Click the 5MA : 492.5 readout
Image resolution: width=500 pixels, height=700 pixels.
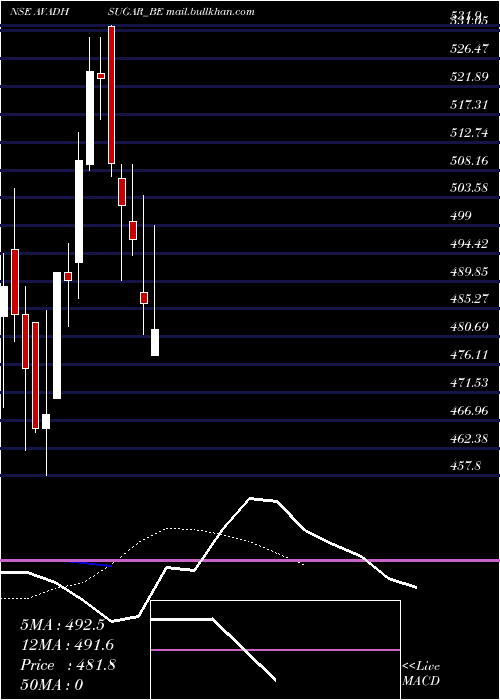tap(62, 625)
